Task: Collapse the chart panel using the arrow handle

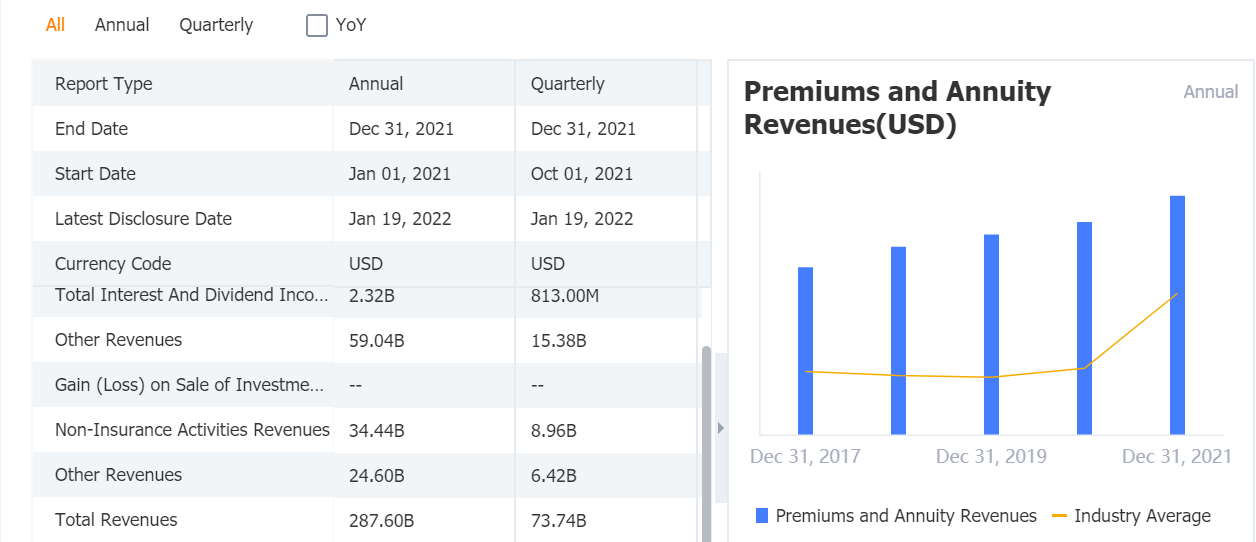Action: pyautogui.click(x=720, y=428)
